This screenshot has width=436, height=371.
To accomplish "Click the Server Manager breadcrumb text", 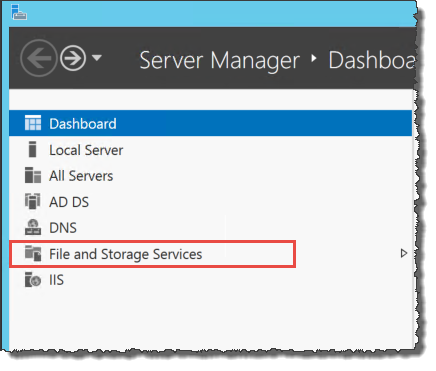I will pos(219,61).
